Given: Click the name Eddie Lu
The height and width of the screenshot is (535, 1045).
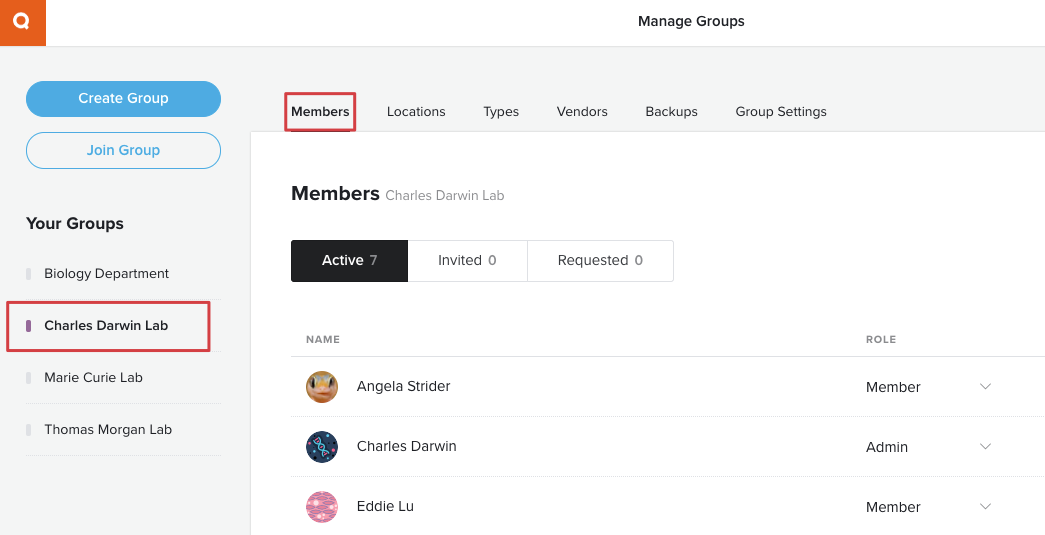Looking at the screenshot, I should [385, 506].
